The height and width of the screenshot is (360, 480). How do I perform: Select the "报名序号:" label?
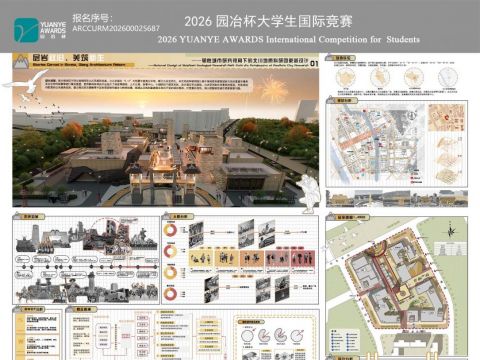(x=93, y=18)
